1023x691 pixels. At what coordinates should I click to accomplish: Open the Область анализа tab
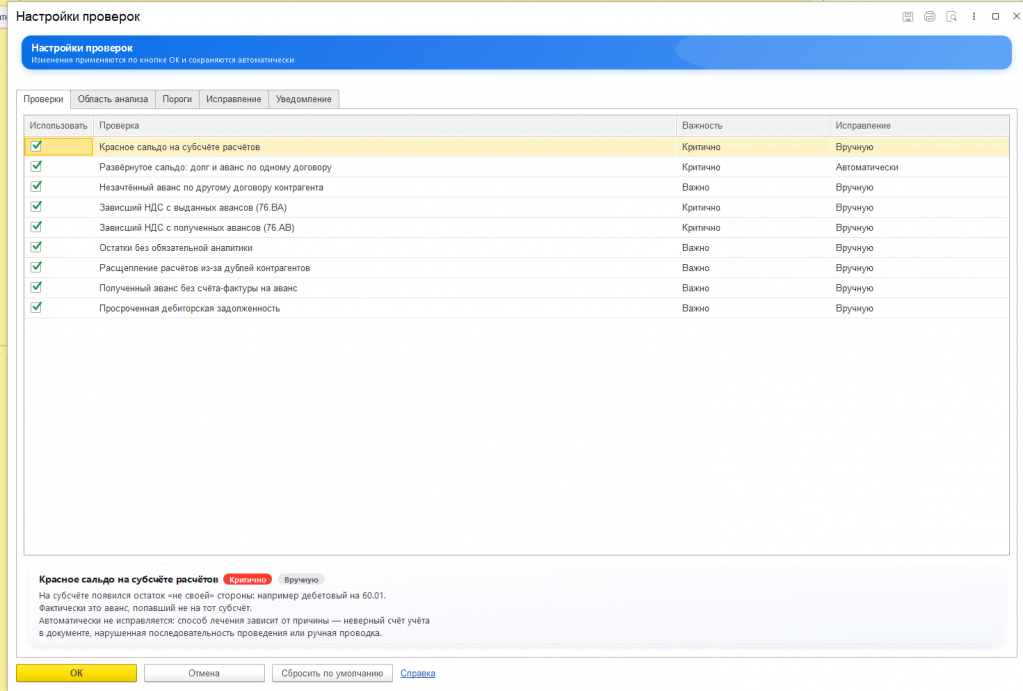click(x=113, y=99)
